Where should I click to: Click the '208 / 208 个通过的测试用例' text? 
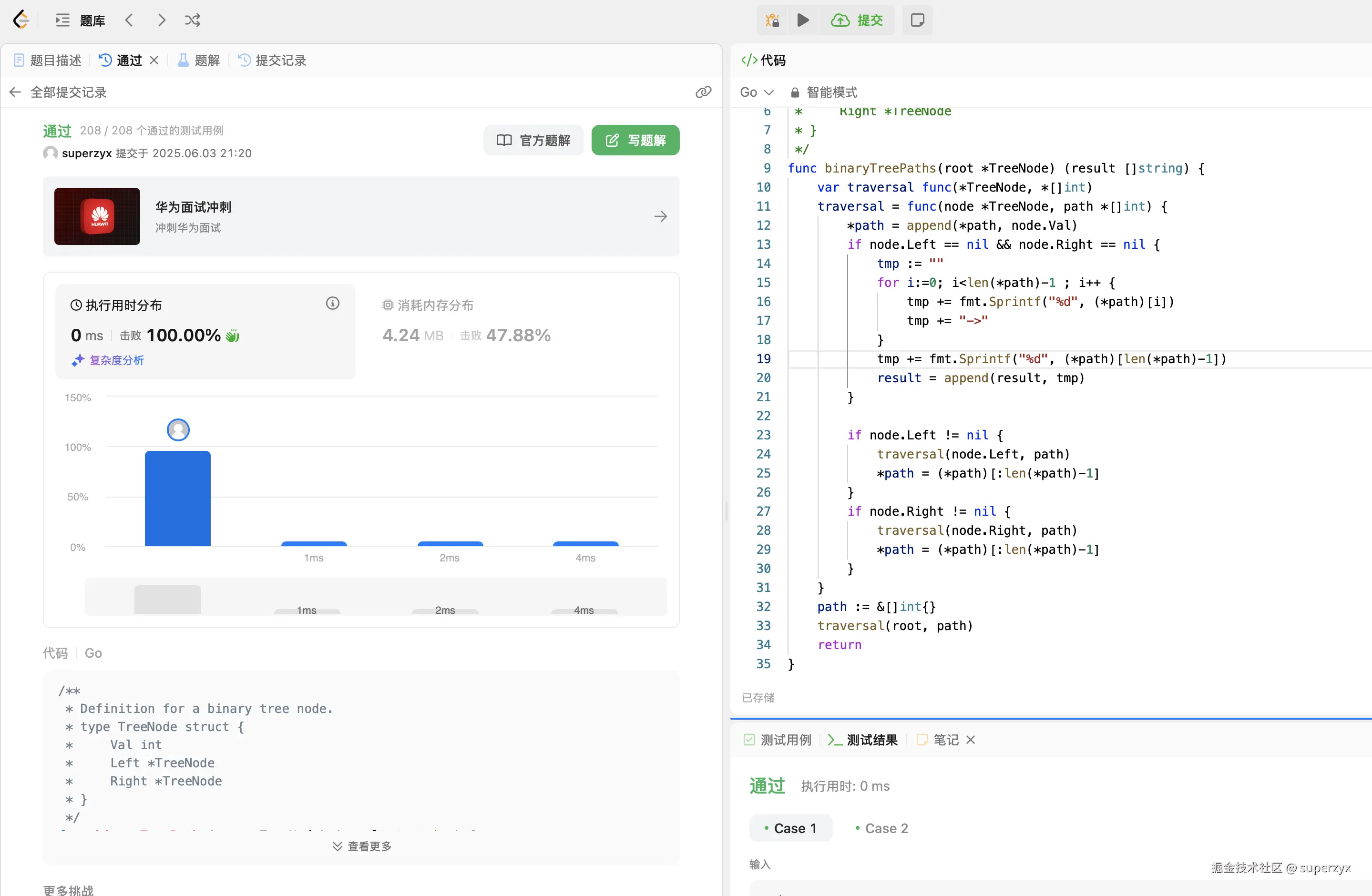[152, 131]
